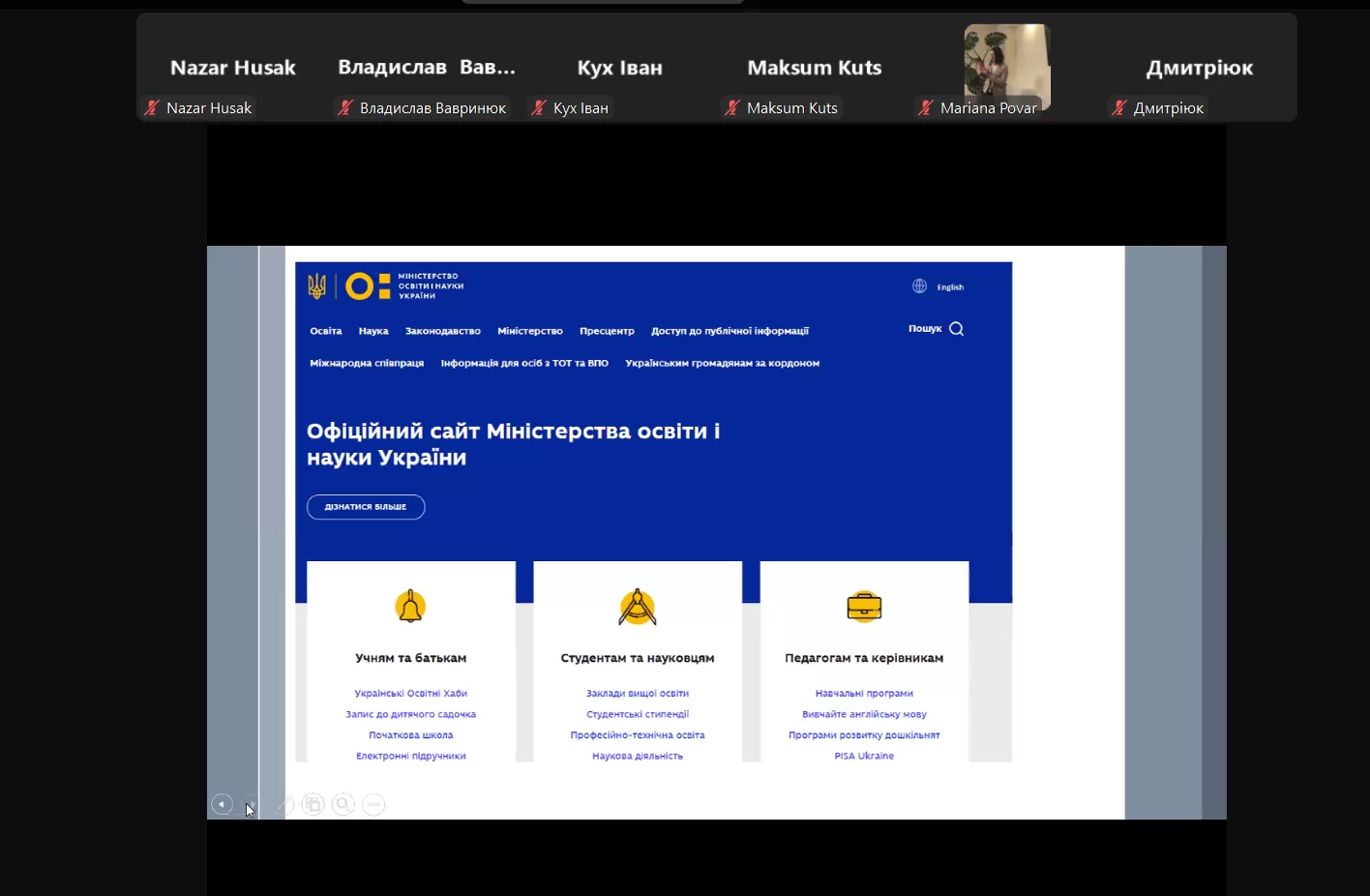Open the Студентські стипендії link
The width and height of the screenshot is (1370, 896).
coord(637,714)
